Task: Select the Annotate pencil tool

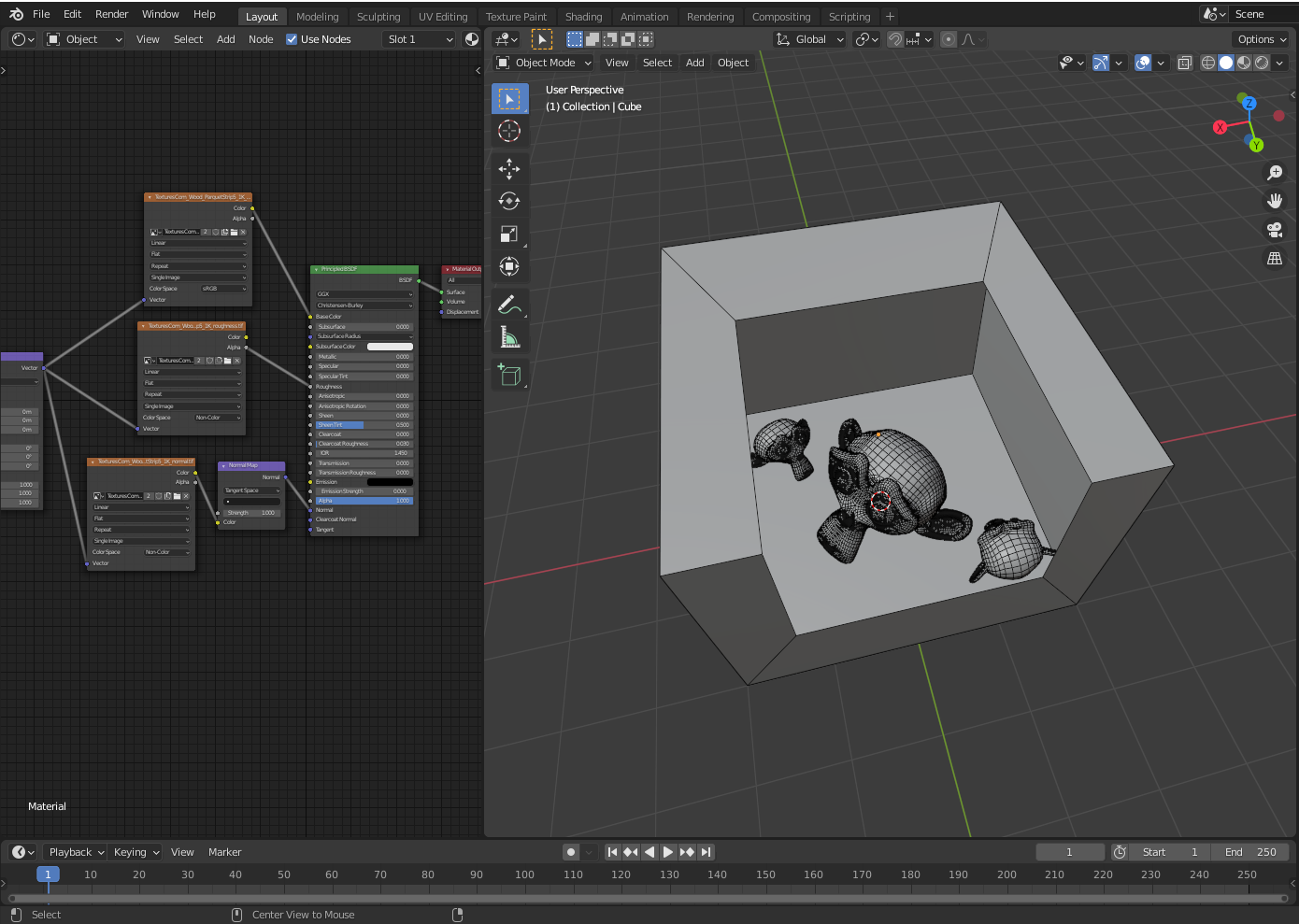Action: 509,305
